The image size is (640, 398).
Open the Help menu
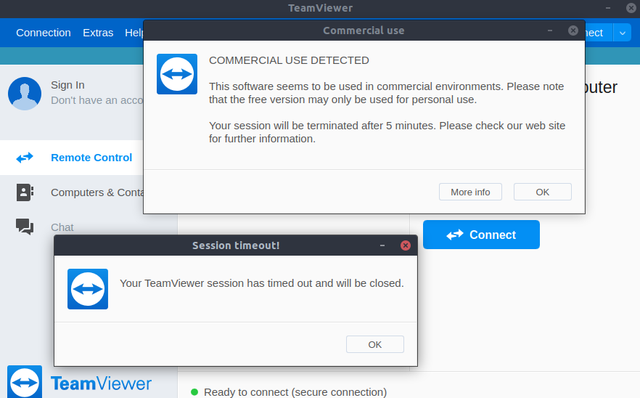click(x=134, y=33)
